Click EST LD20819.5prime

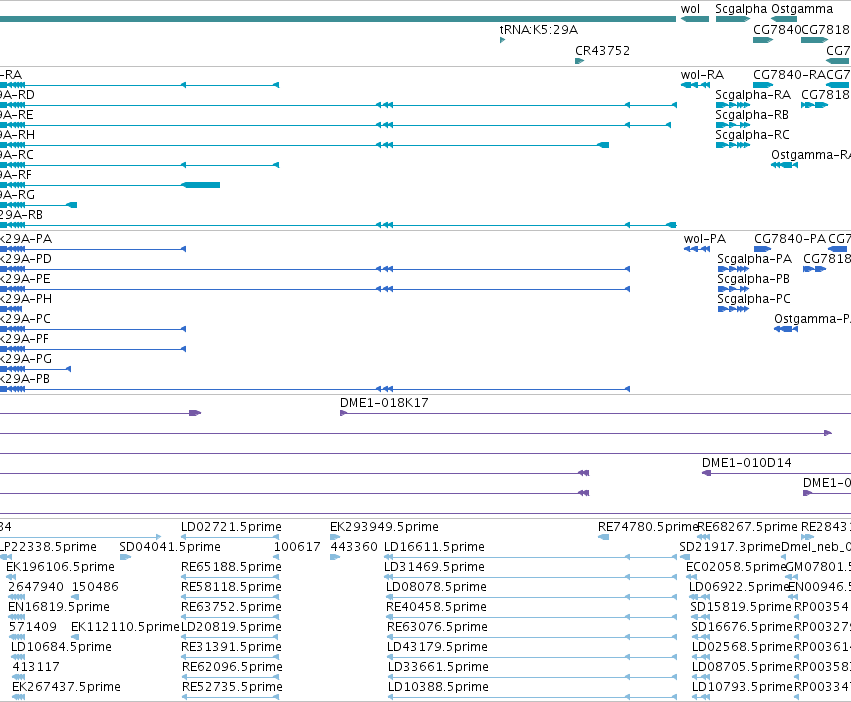(x=231, y=627)
